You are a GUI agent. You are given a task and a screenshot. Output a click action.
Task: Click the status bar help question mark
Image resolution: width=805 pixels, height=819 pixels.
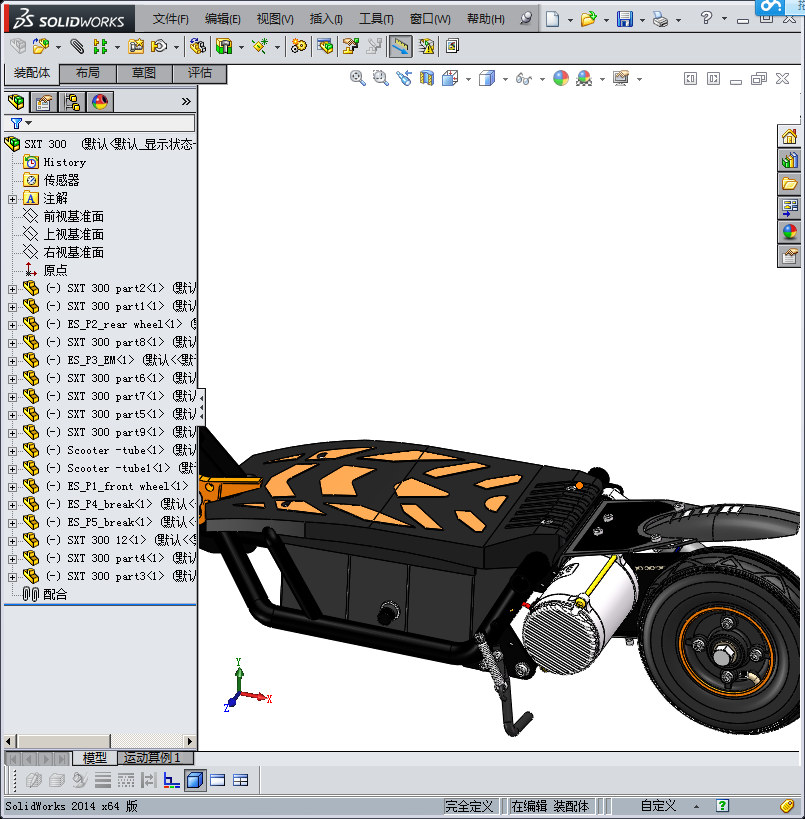pyautogui.click(x=722, y=806)
